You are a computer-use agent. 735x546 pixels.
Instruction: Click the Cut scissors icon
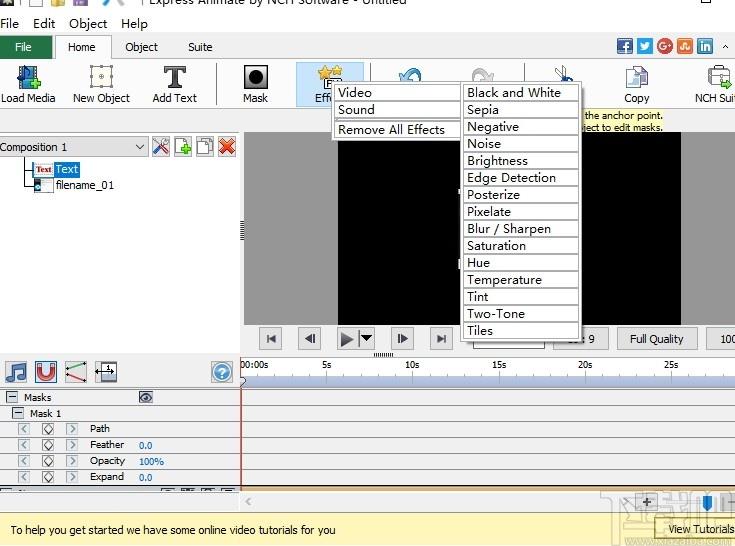(564, 74)
